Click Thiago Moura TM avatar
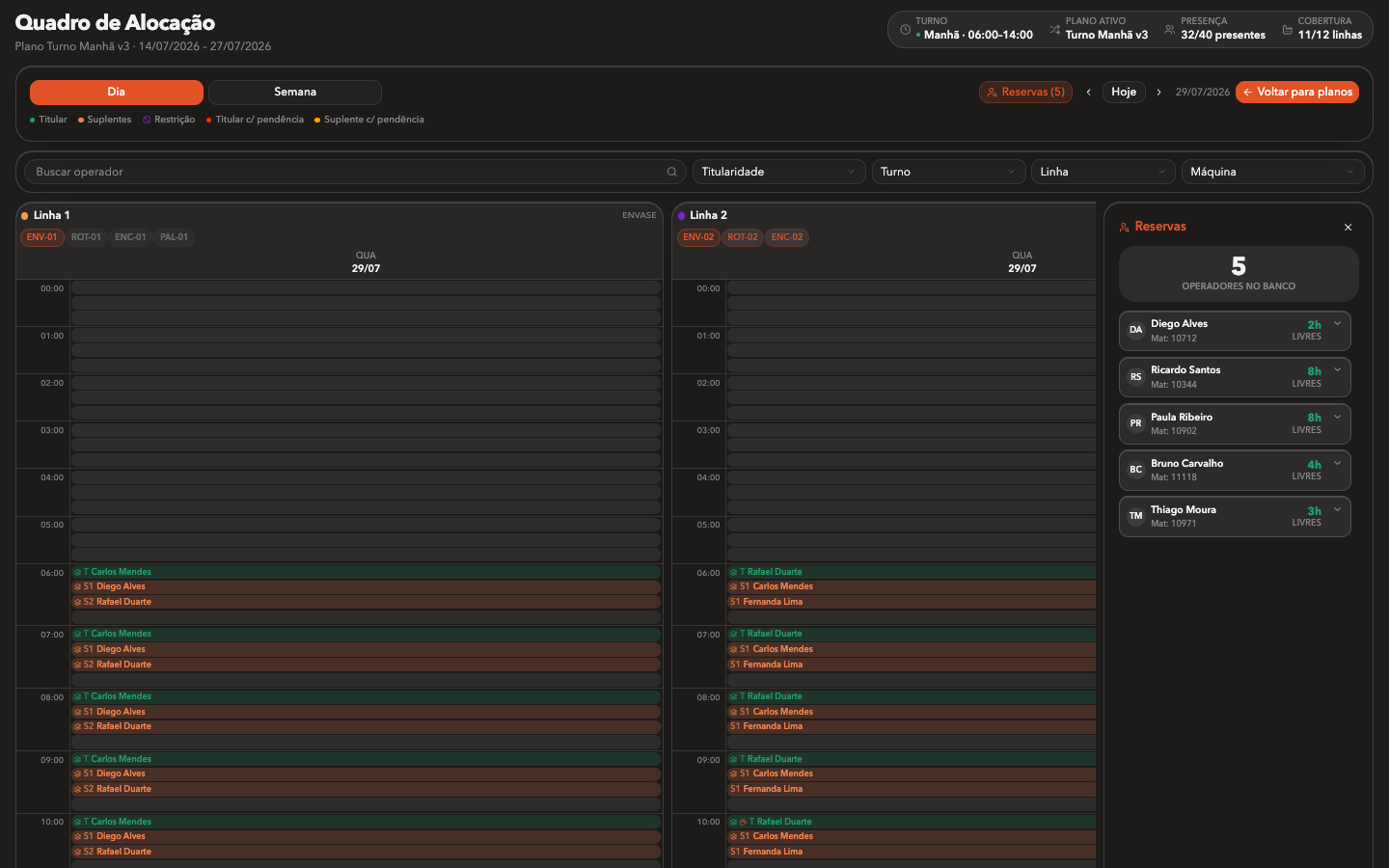 pos(1136,516)
